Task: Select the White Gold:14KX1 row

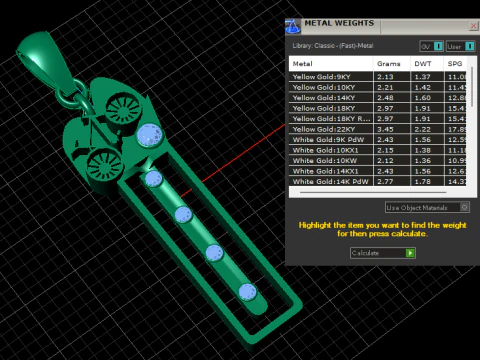Action: point(377,171)
